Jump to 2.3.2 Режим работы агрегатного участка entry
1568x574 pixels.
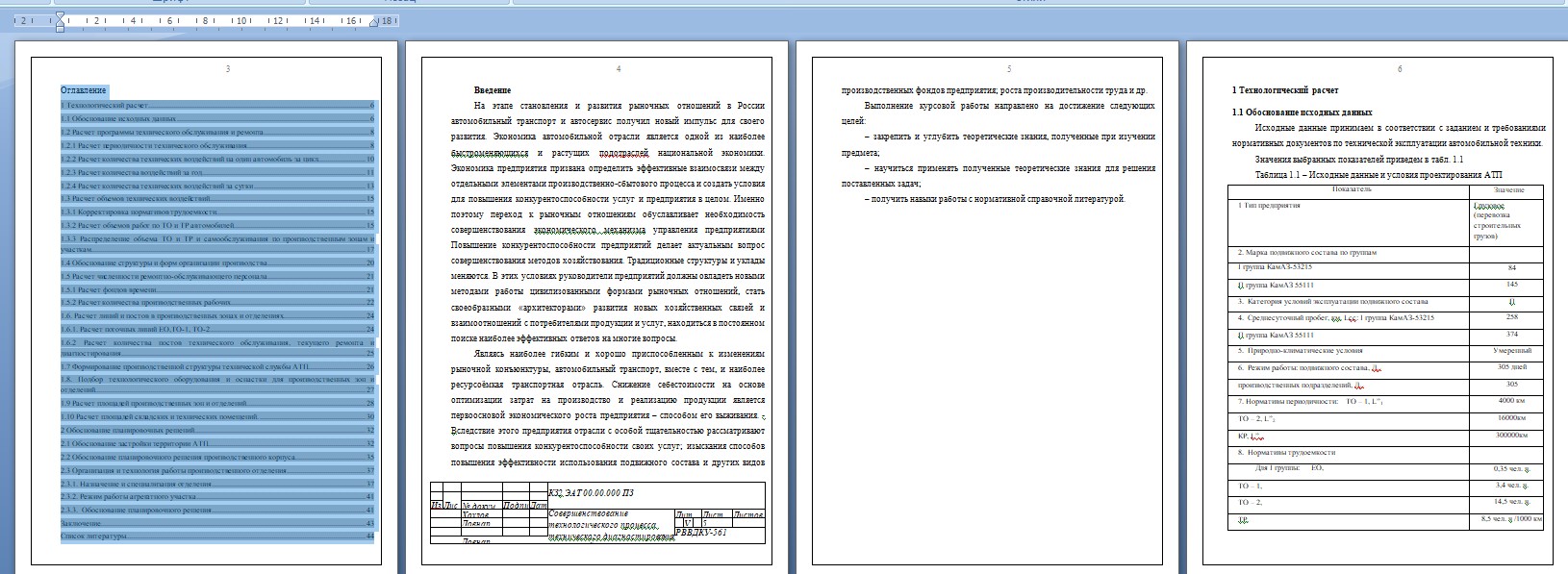click(x=128, y=497)
